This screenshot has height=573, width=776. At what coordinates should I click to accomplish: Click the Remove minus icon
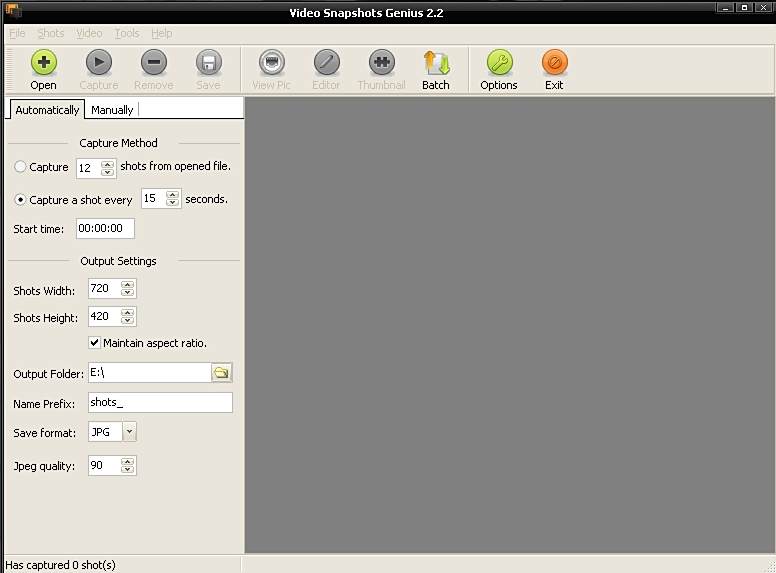[x=153, y=62]
